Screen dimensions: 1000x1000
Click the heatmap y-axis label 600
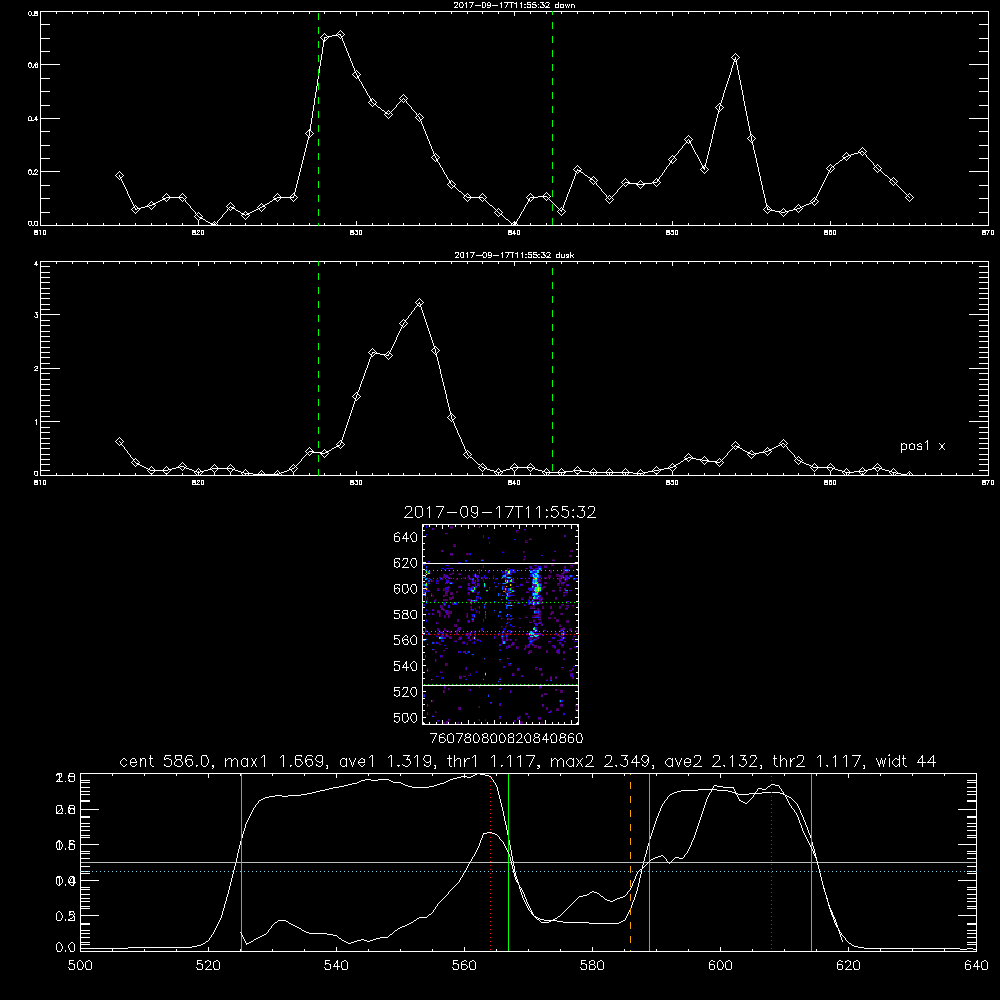tap(406, 589)
